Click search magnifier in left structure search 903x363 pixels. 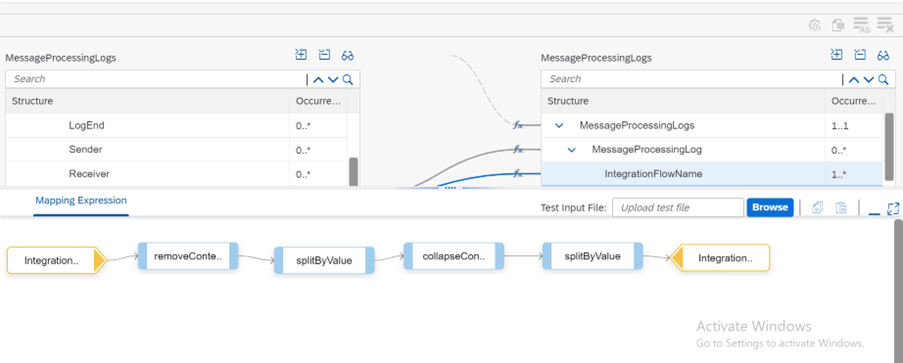pos(348,80)
